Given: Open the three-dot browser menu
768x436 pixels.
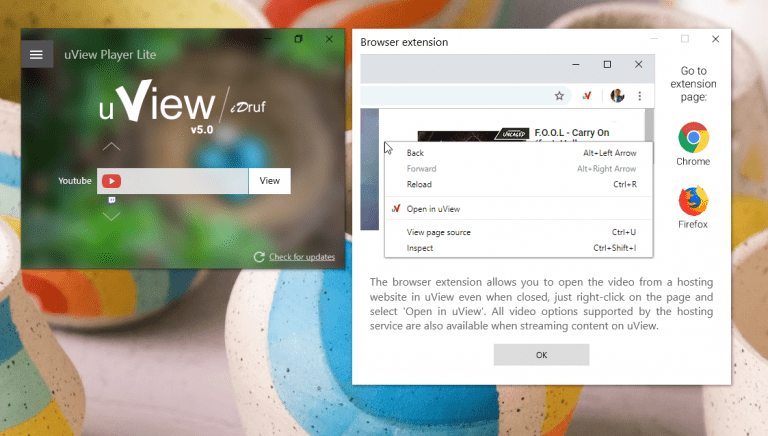Looking at the screenshot, I should point(639,96).
